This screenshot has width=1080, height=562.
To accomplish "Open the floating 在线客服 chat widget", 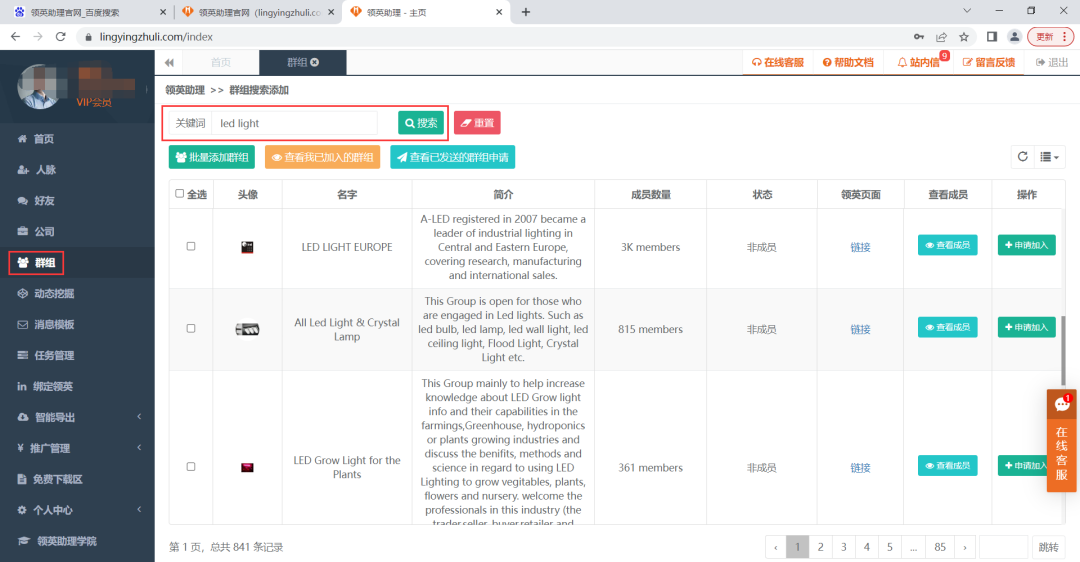I will point(1061,441).
